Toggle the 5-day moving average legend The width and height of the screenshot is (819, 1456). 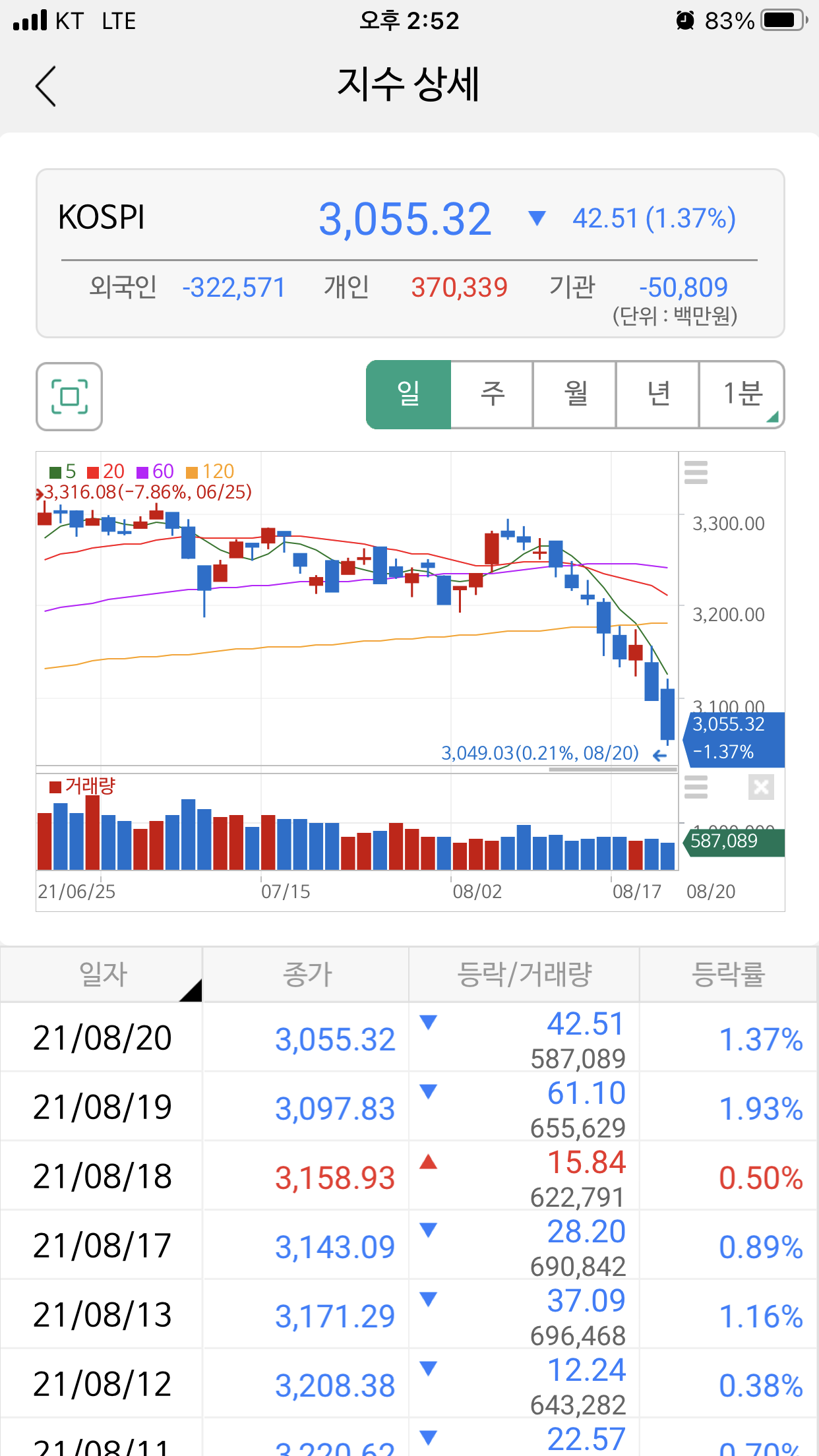(63, 471)
